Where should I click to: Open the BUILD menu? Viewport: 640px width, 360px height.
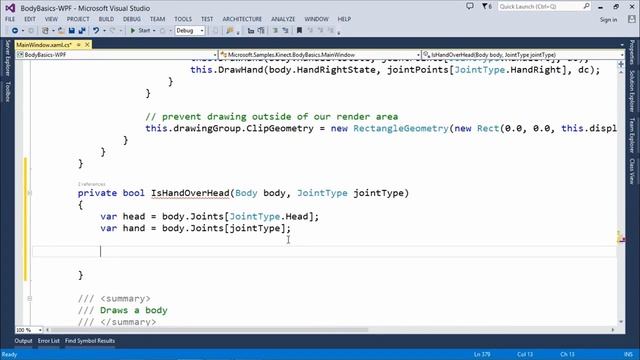(x=106, y=19)
